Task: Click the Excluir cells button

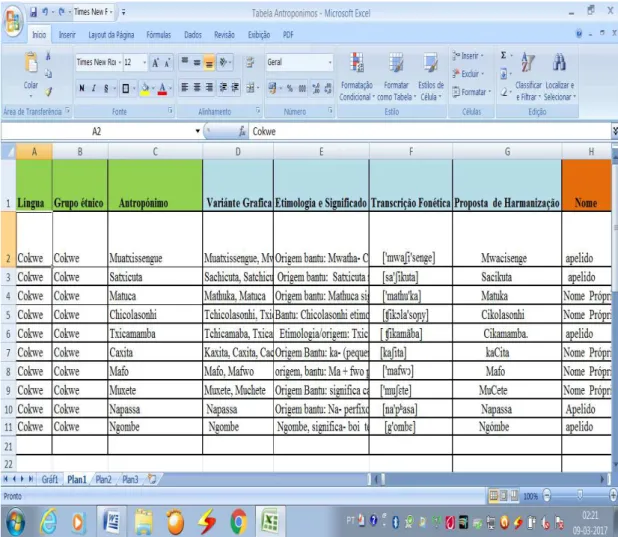Action: [468, 74]
